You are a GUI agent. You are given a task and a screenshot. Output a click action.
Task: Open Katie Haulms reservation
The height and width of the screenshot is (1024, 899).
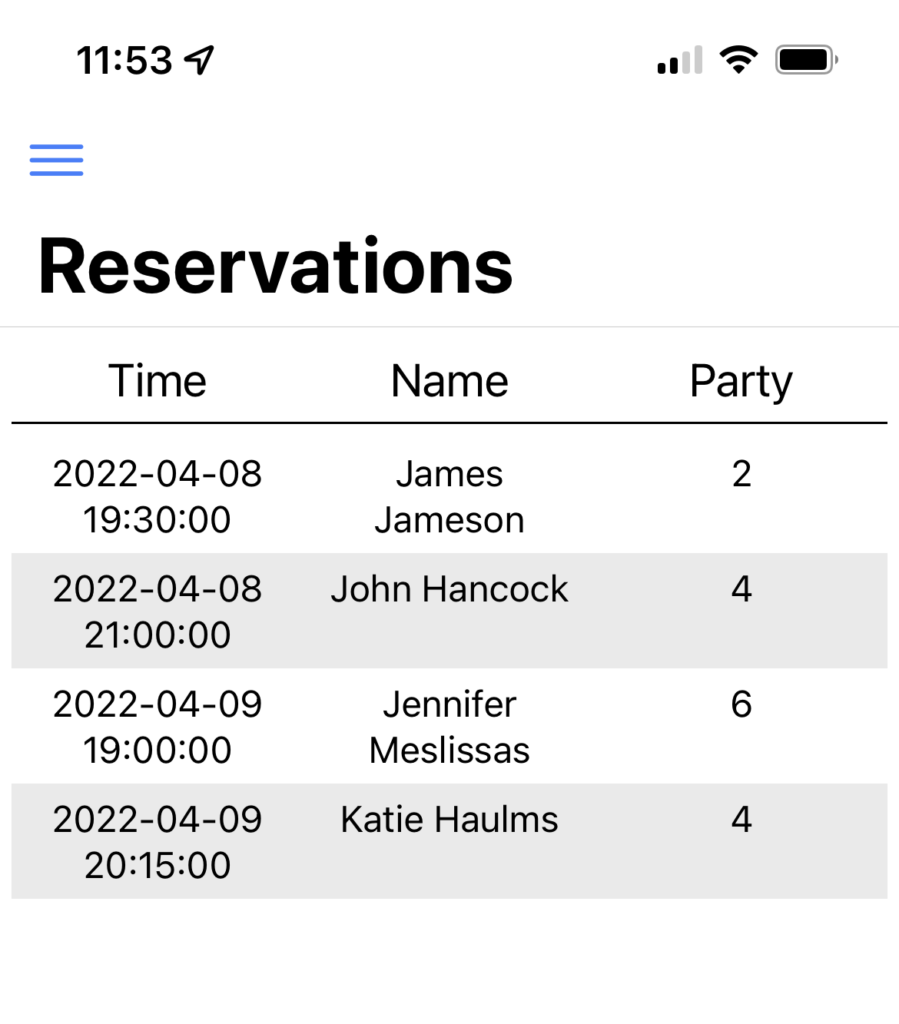(449, 841)
